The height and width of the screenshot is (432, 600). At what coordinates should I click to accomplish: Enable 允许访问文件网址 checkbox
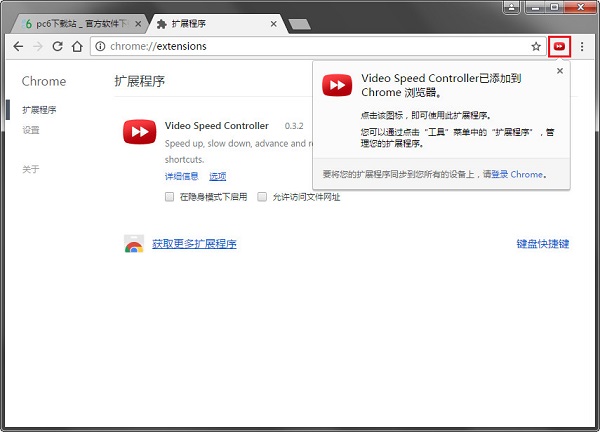pos(262,197)
